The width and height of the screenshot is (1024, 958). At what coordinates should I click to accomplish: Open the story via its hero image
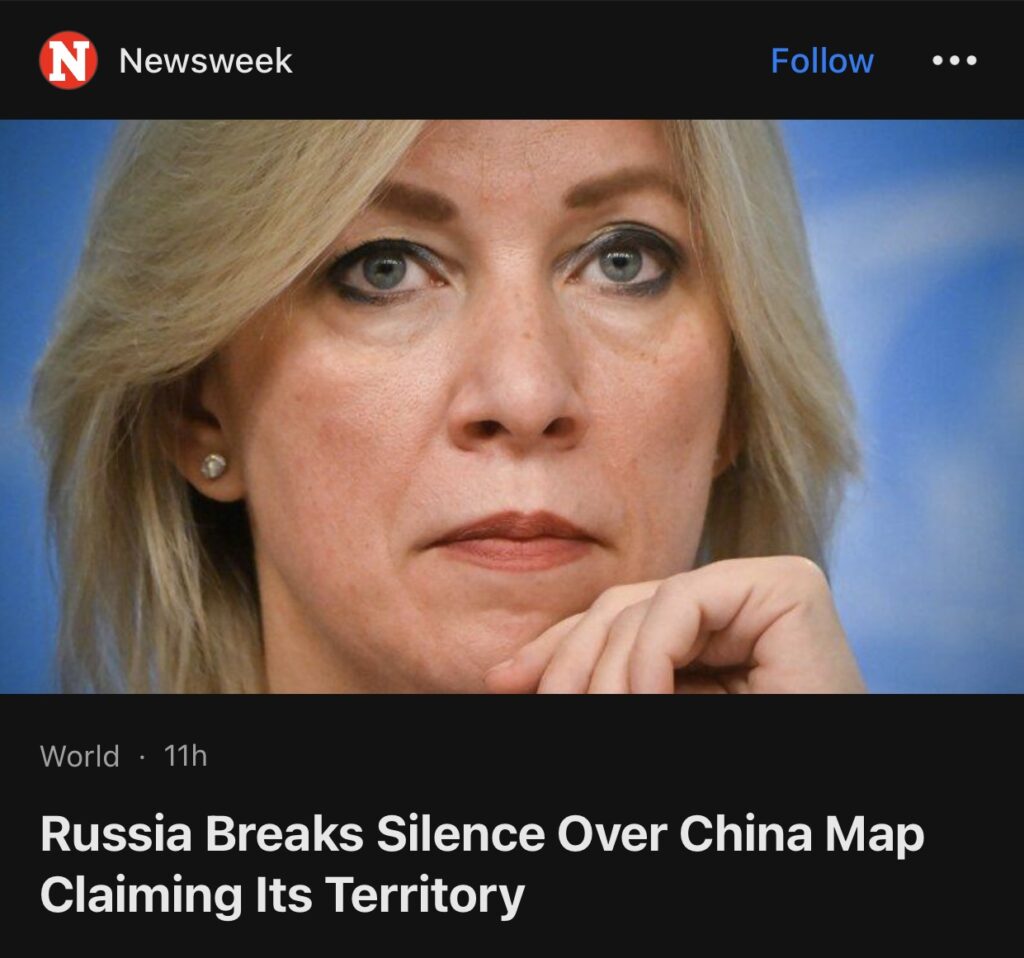pyautogui.click(x=512, y=406)
